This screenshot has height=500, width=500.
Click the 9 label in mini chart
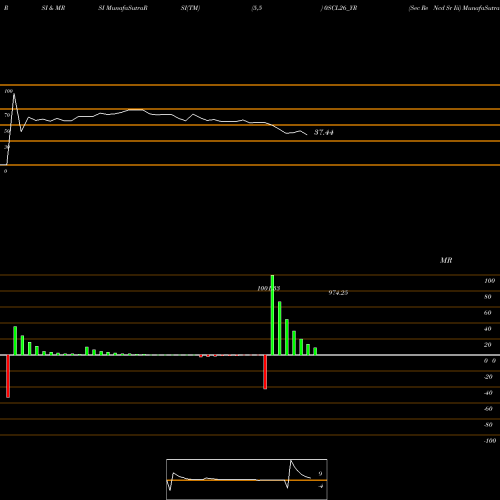(x=320, y=474)
